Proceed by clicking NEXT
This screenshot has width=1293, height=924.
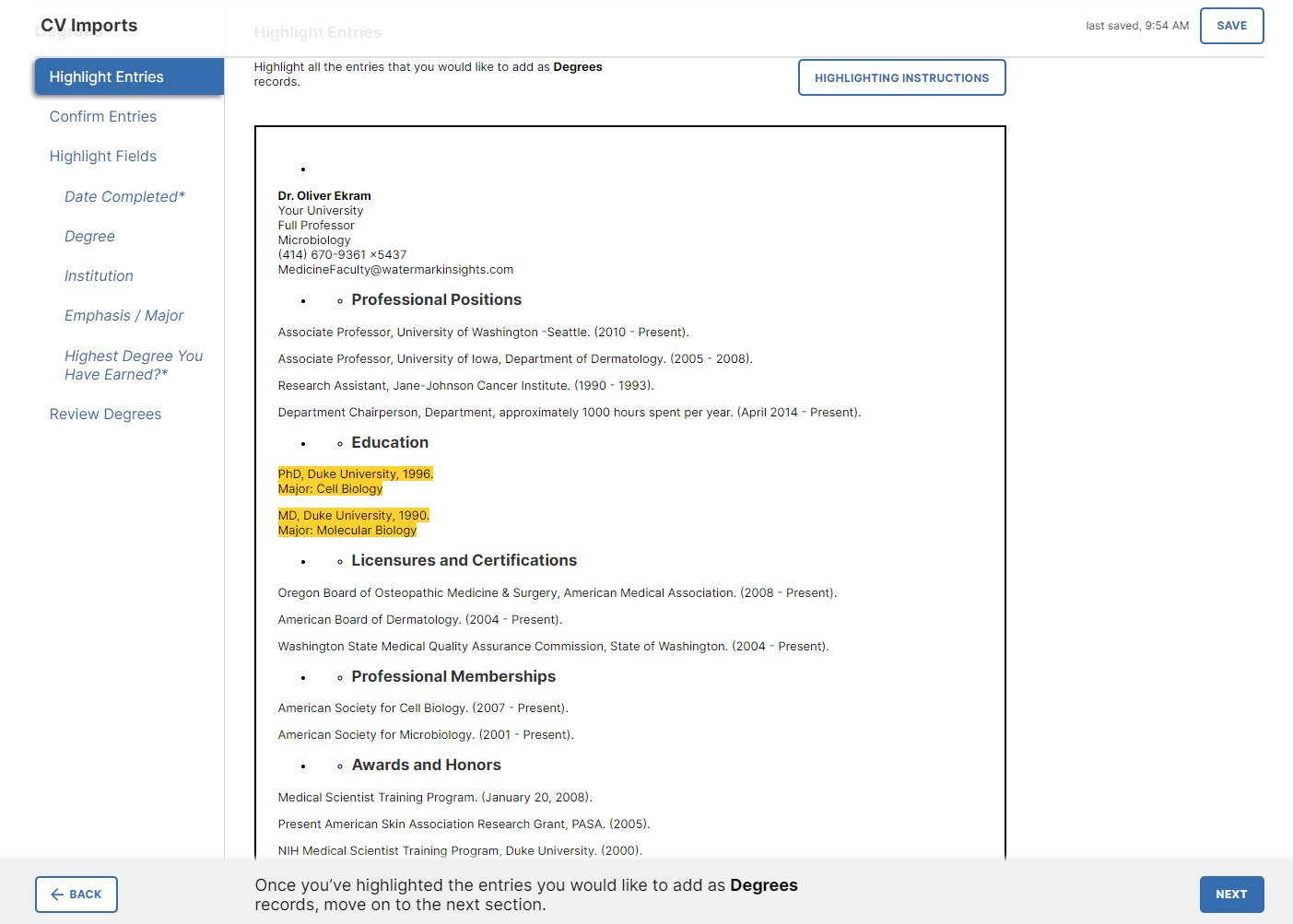tap(1231, 894)
